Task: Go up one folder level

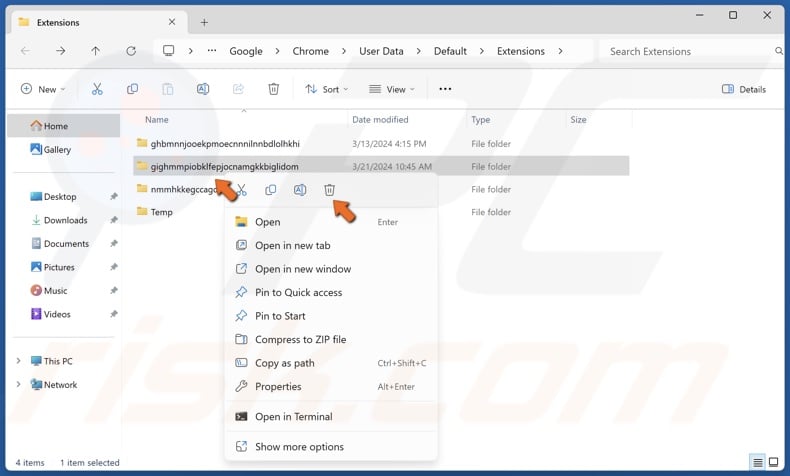Action: (x=95, y=51)
